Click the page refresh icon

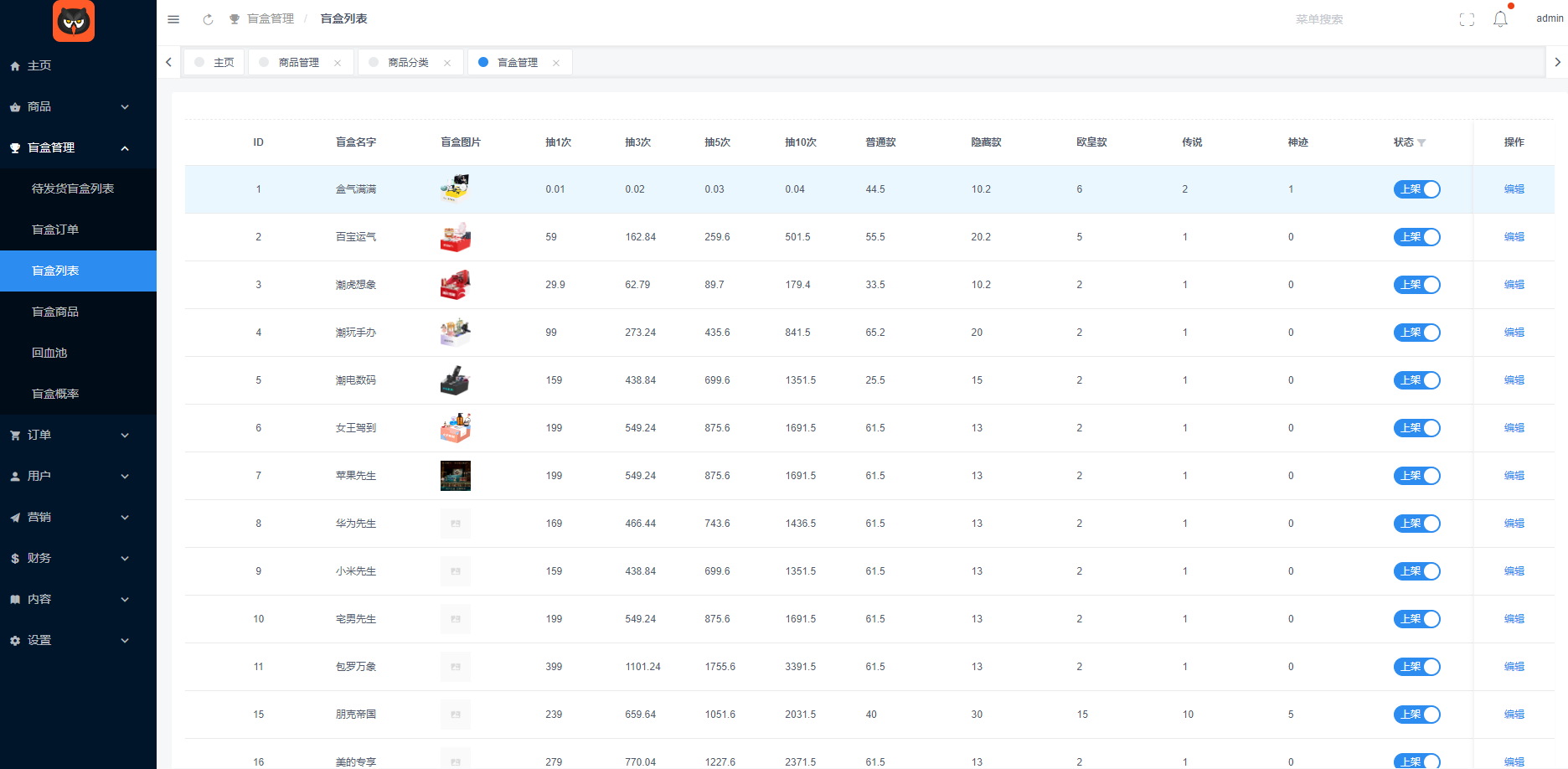[208, 19]
